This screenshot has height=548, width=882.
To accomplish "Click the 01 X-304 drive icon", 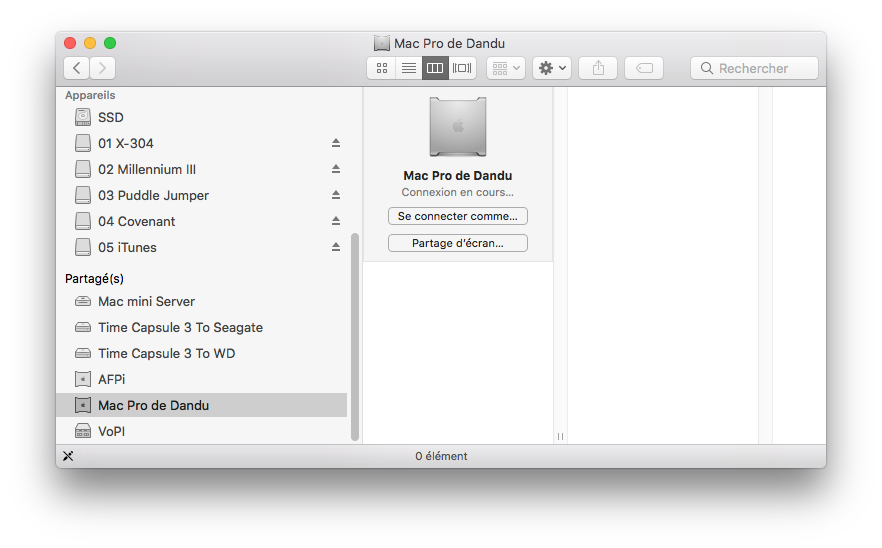I will pos(83,143).
